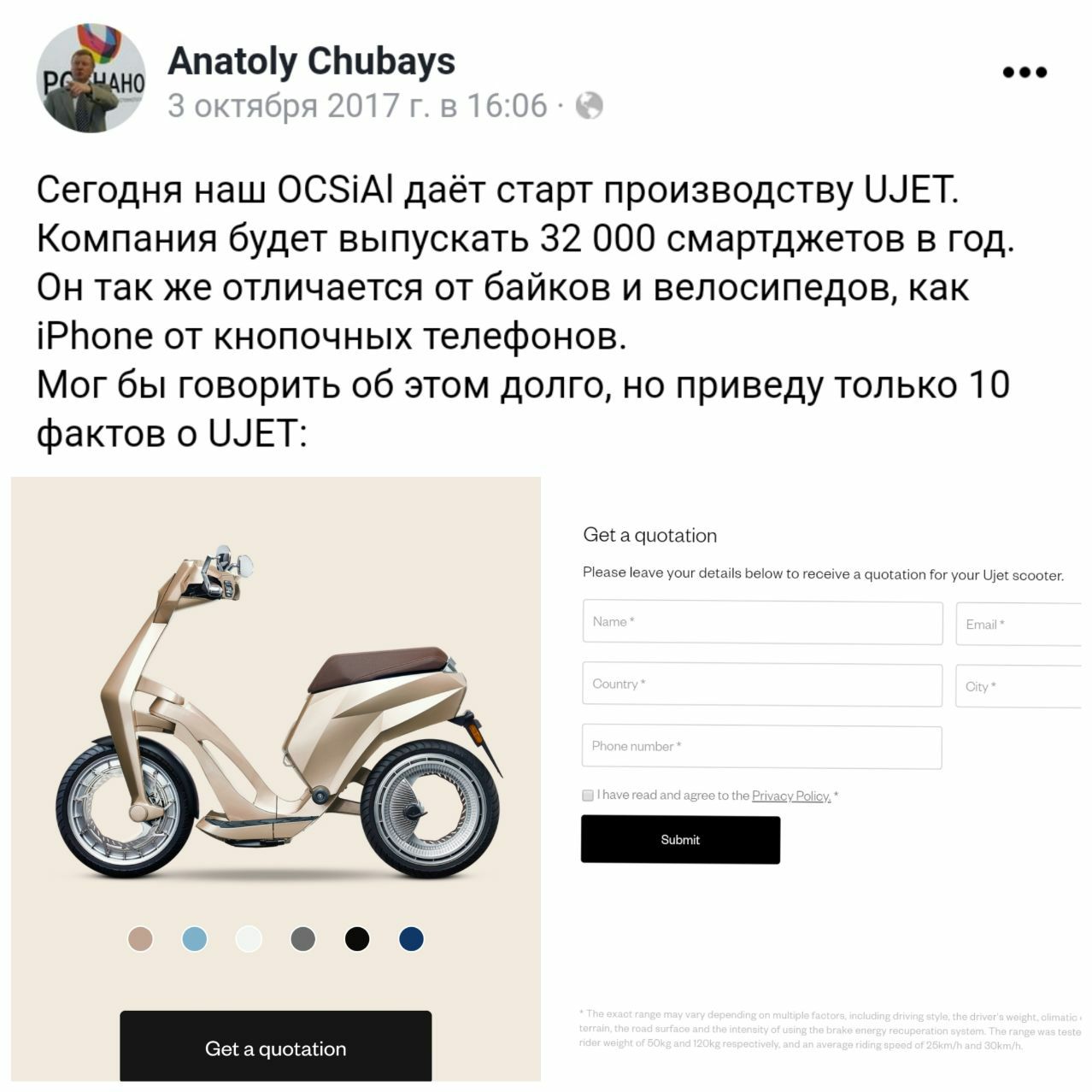
Task: Select the black scooter color swatch
Action: 357,939
